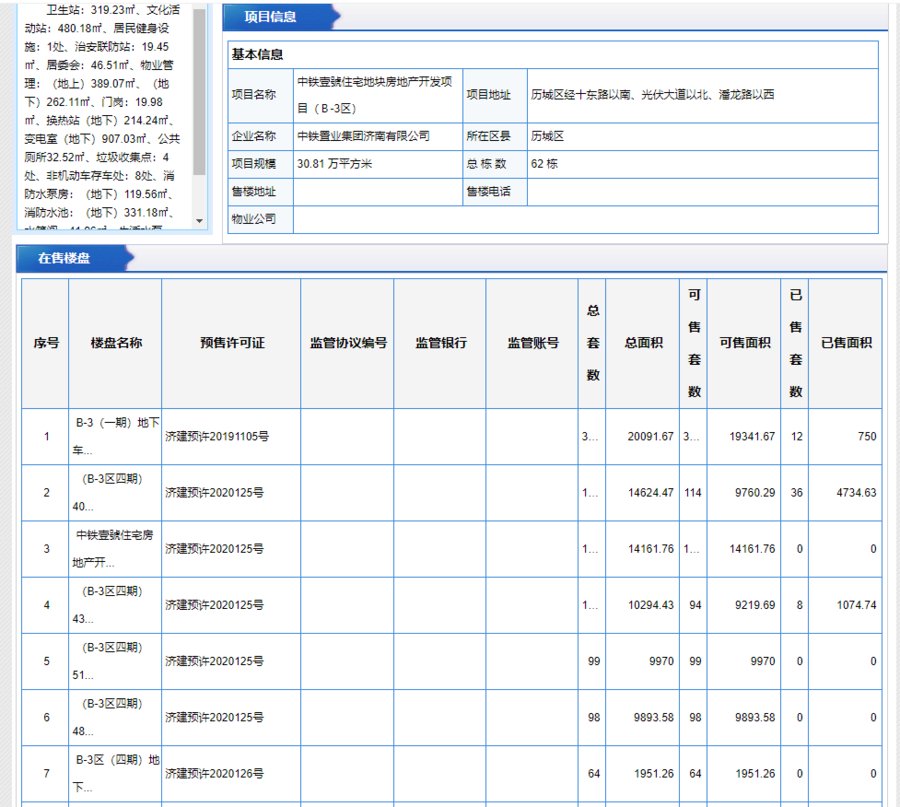
Task: Click total area value 14161.76
Action: tap(650, 549)
